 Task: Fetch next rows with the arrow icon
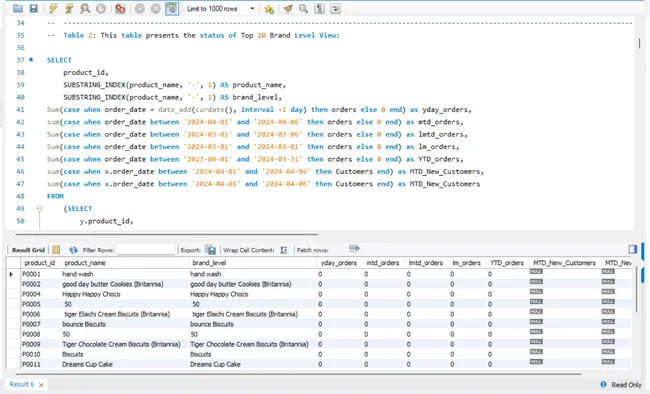click(x=354, y=248)
